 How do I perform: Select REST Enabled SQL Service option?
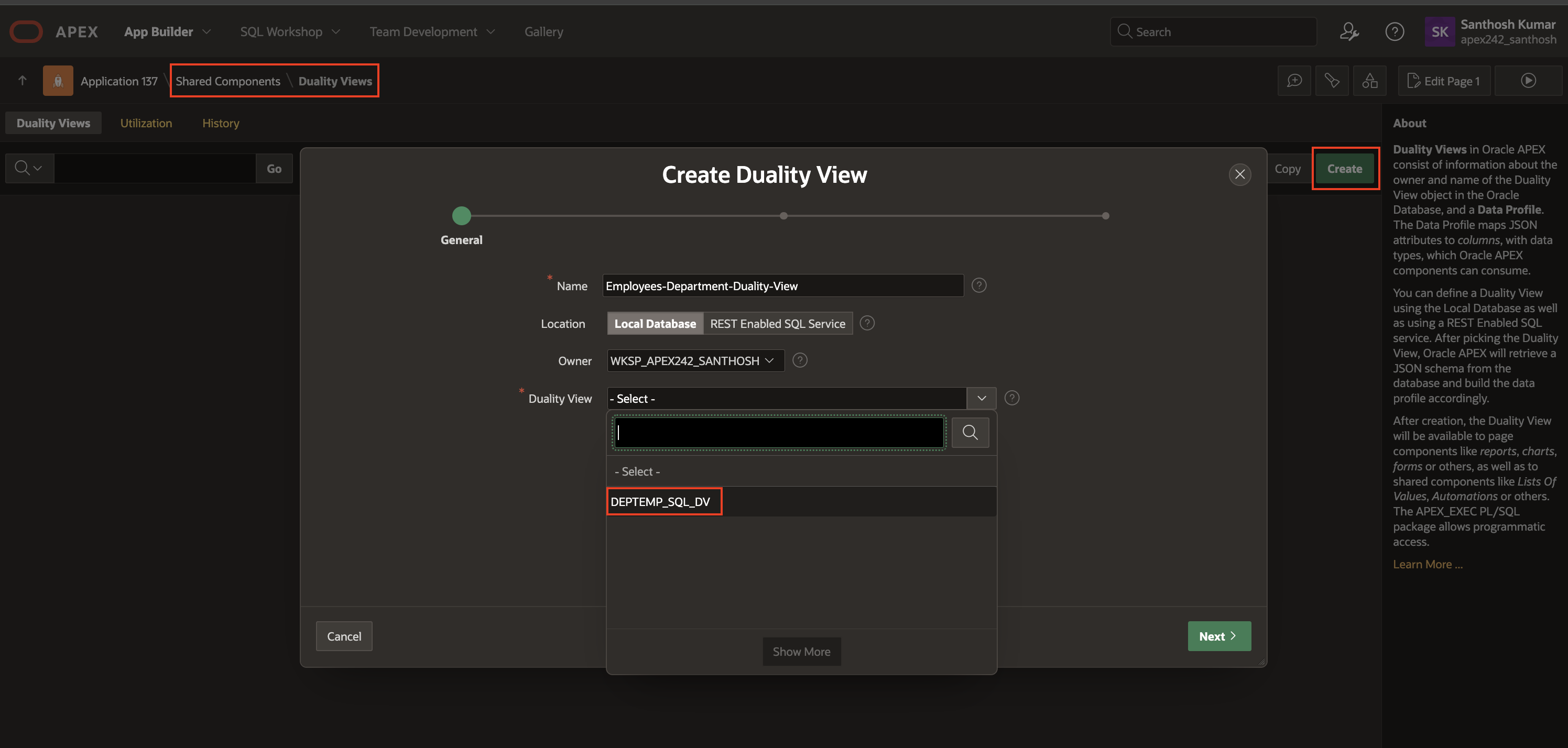777,324
